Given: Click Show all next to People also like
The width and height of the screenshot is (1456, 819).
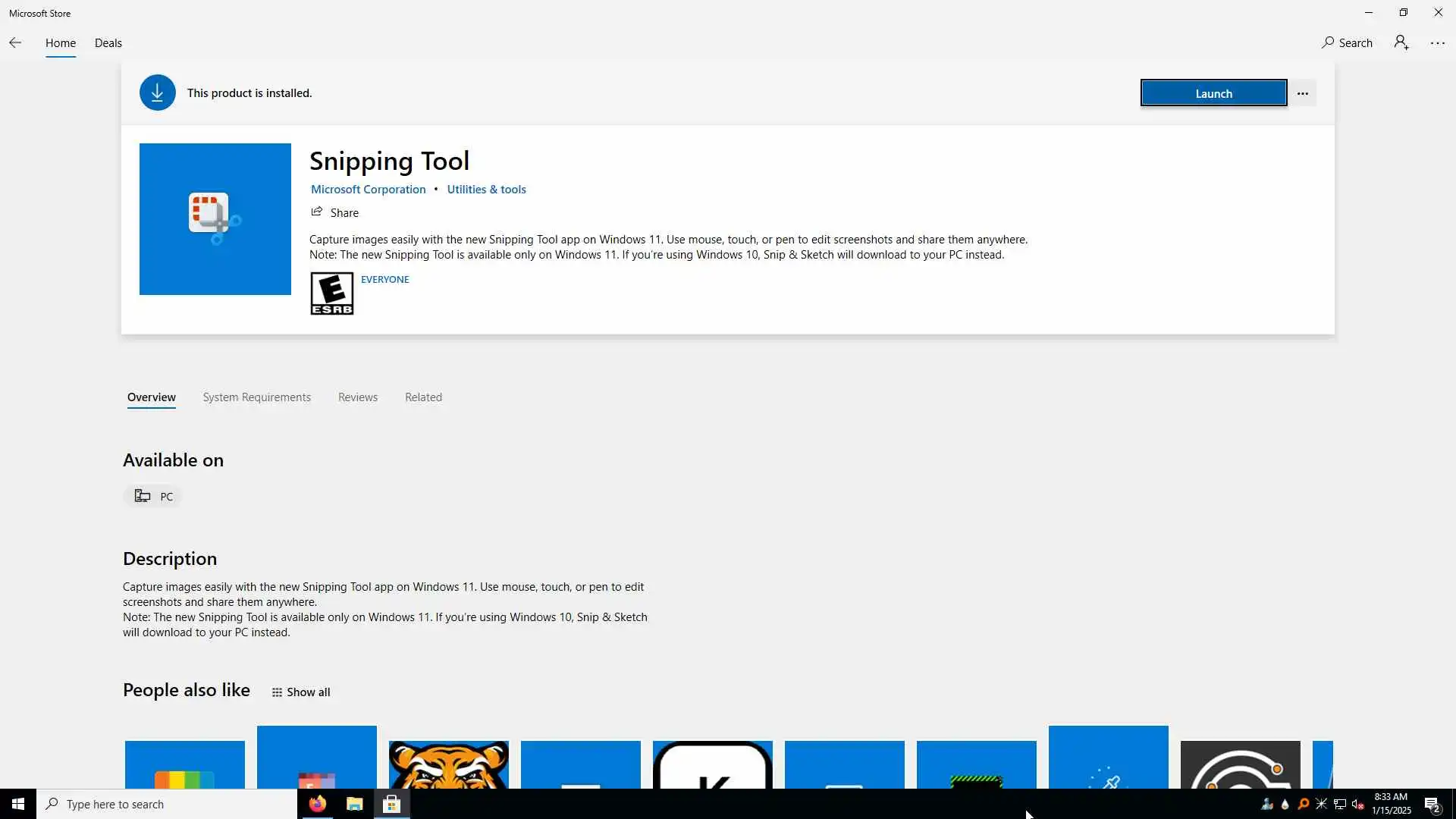Looking at the screenshot, I should point(301,692).
